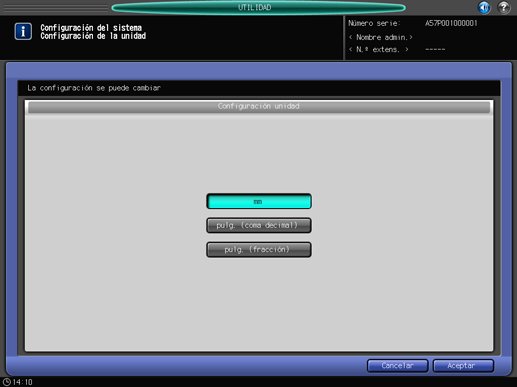Click the clock icon beside 14:10

7,382
